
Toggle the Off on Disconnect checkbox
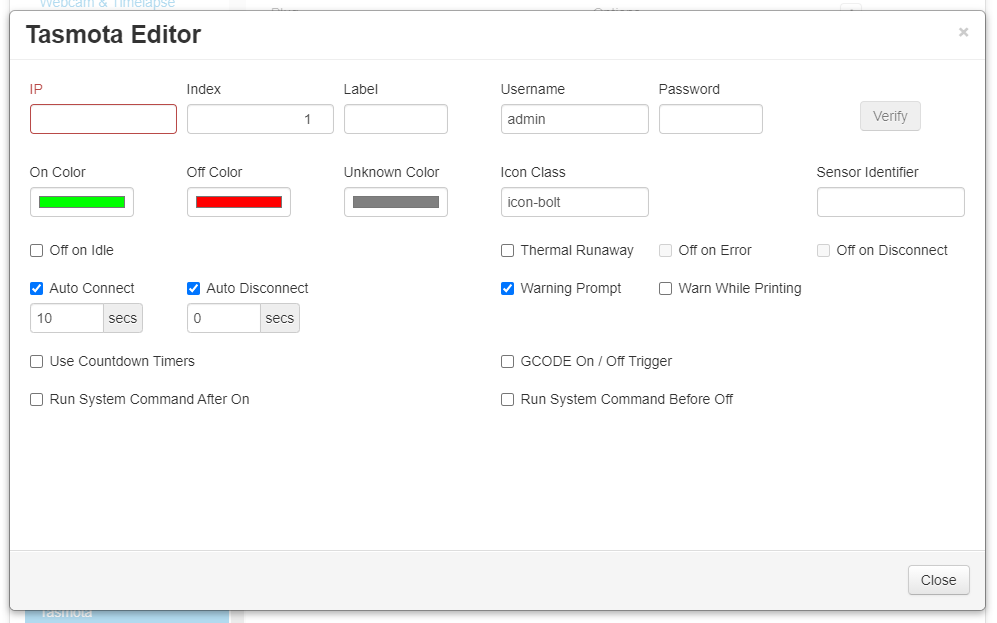pos(823,250)
